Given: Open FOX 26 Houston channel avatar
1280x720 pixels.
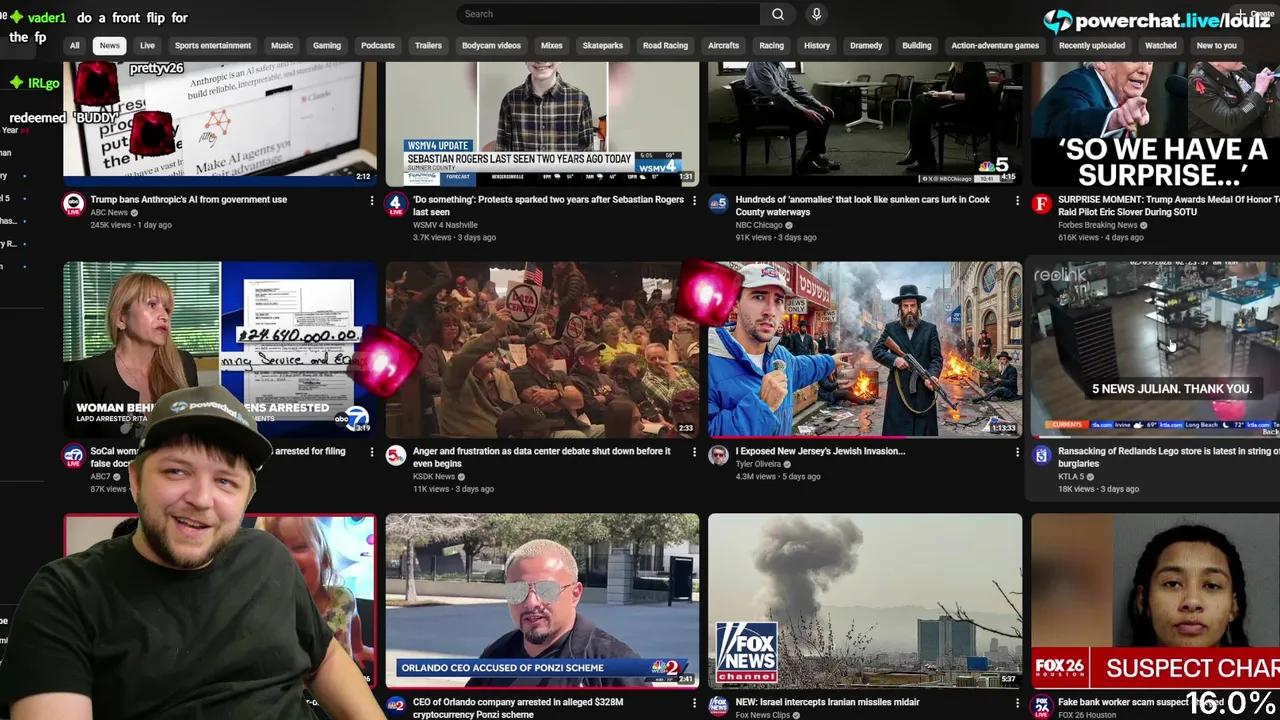Looking at the screenshot, I should pos(1041,706).
